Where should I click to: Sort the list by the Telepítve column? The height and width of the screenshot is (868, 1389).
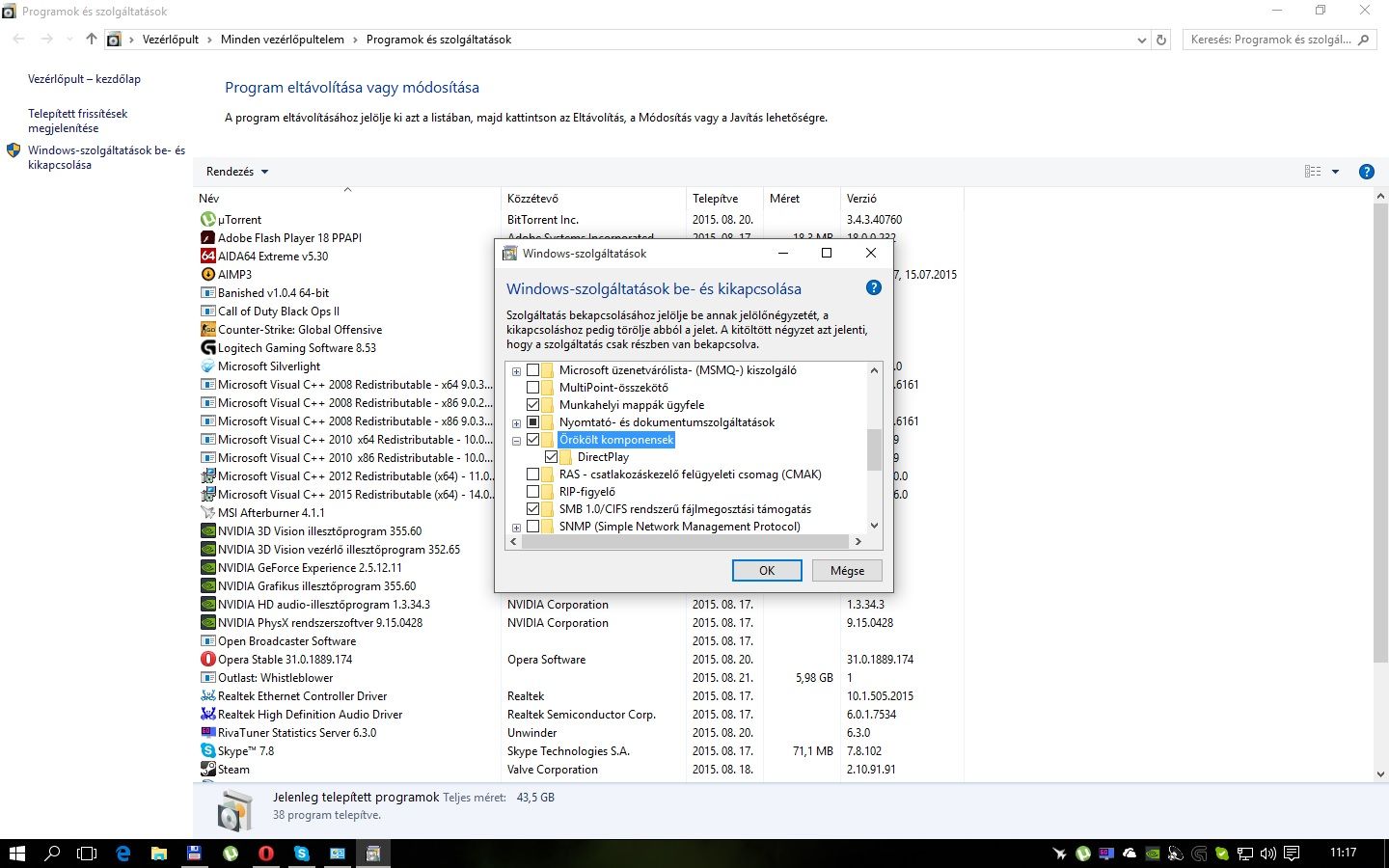click(724, 199)
